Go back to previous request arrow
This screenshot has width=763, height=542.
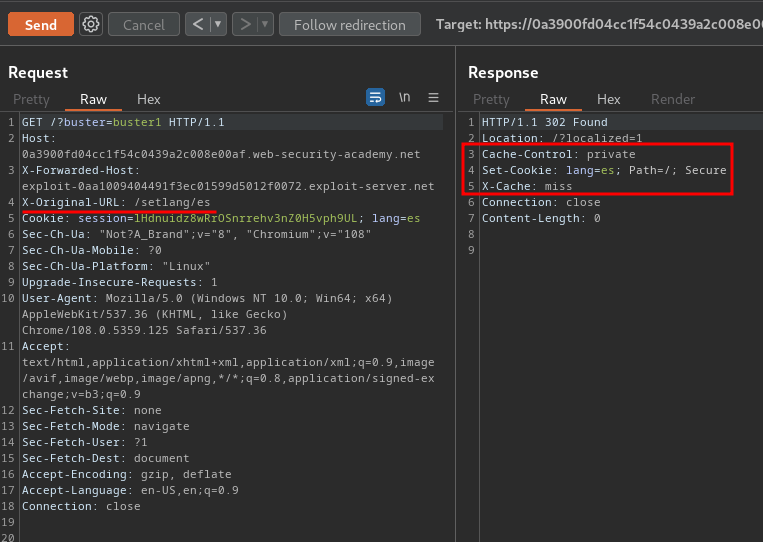(x=198, y=24)
